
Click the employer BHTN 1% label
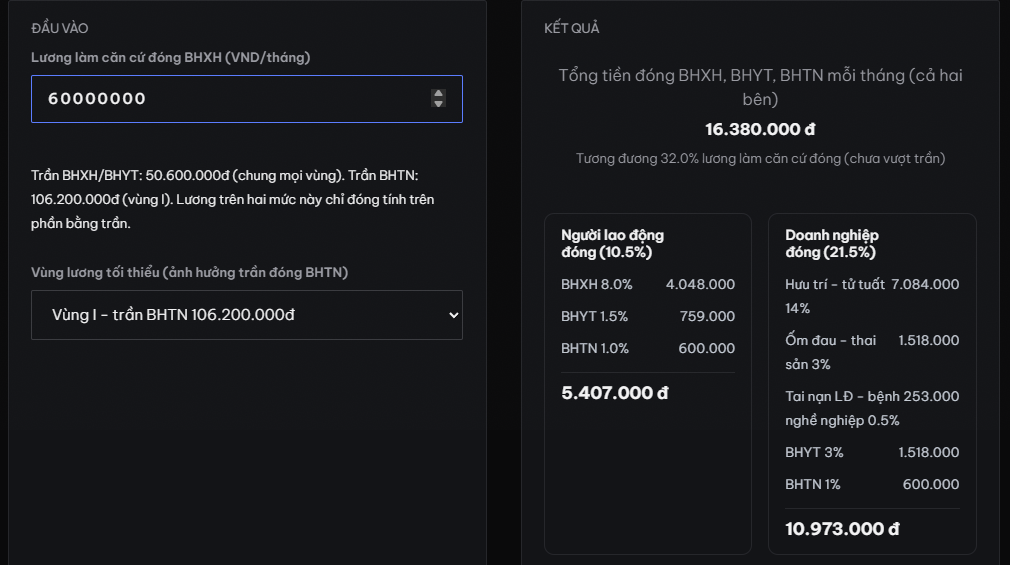[813, 484]
